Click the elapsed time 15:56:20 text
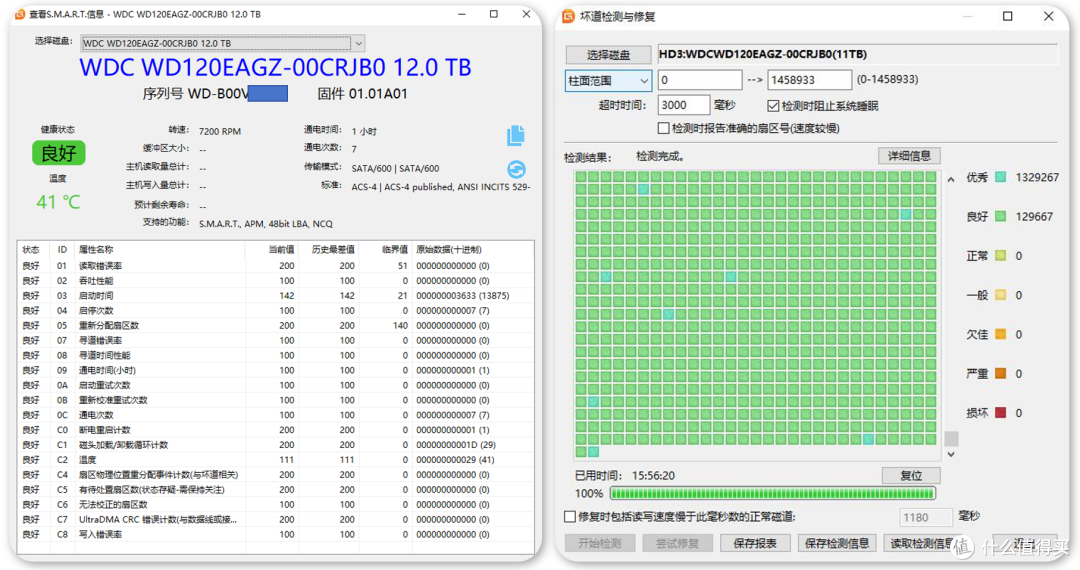The width and height of the screenshot is (1080, 570). (653, 475)
